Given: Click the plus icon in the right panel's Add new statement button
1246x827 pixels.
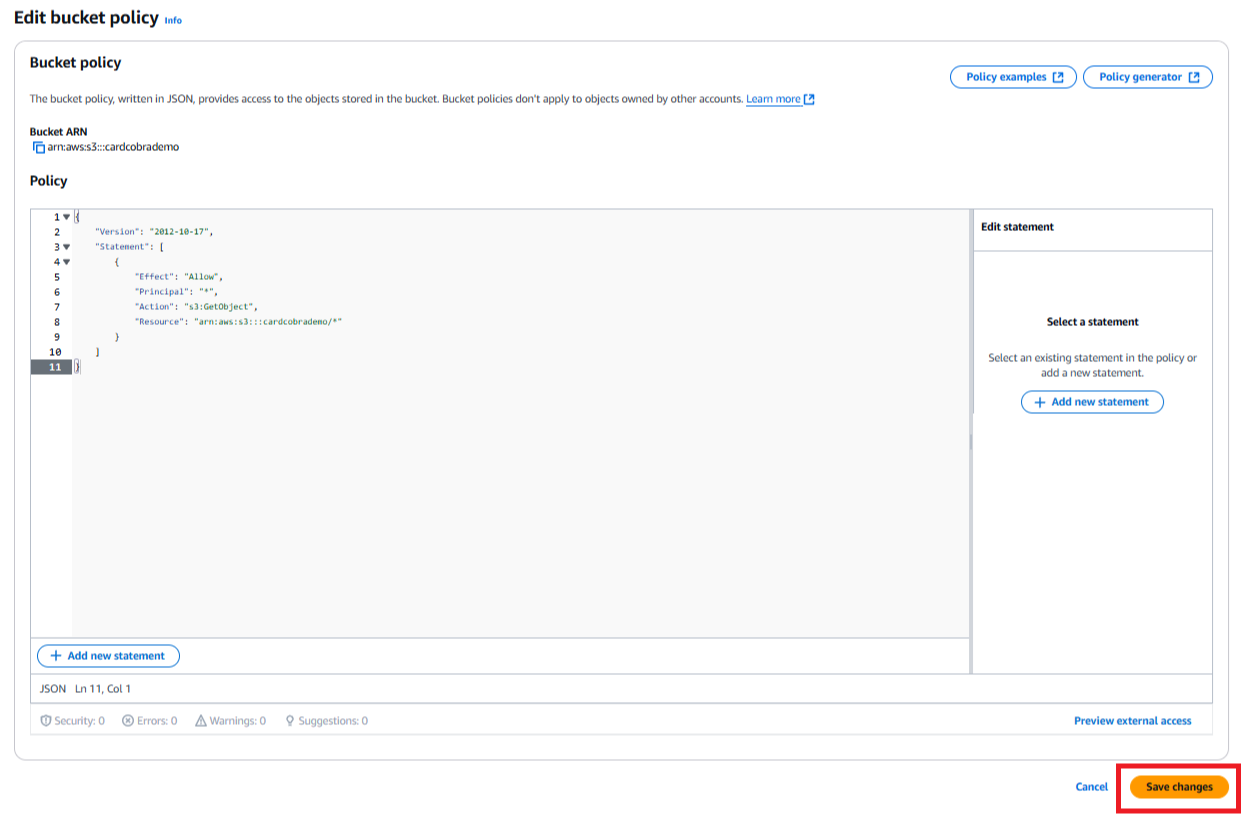Looking at the screenshot, I should coord(1040,402).
